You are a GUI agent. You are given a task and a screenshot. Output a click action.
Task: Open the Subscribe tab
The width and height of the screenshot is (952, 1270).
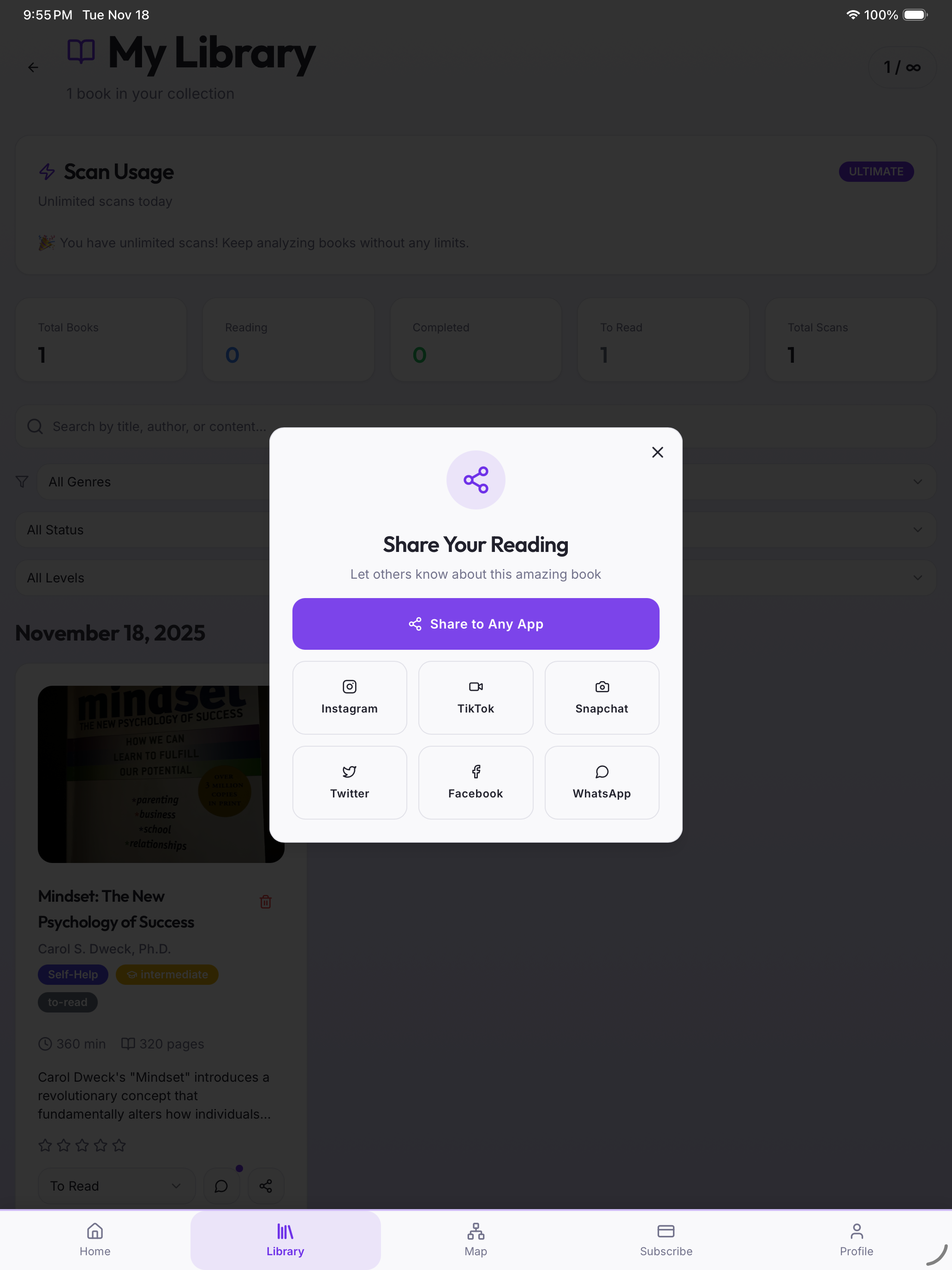click(x=666, y=1239)
